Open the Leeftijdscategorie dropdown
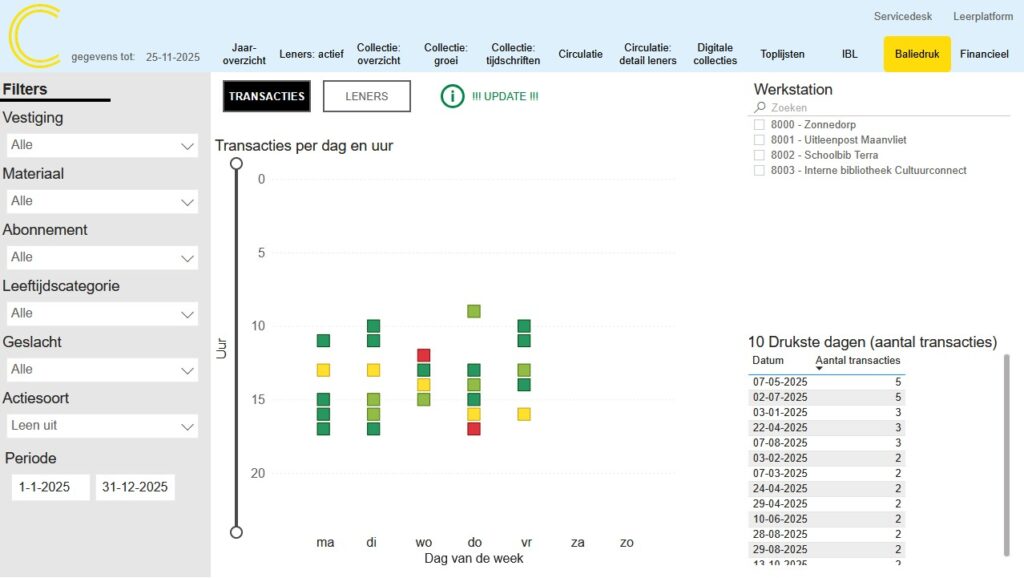This screenshot has height=578, width=1024. [x=100, y=314]
